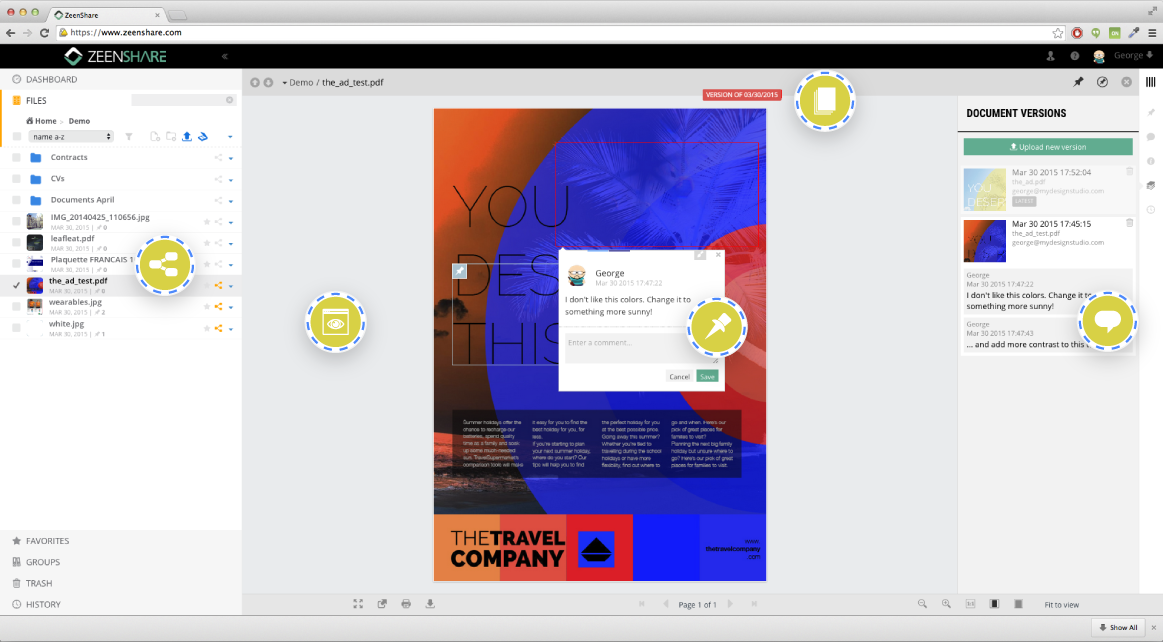This screenshot has width=1163, height=642.
Task: Click the 1:1 actual size icon
Action: (x=970, y=604)
